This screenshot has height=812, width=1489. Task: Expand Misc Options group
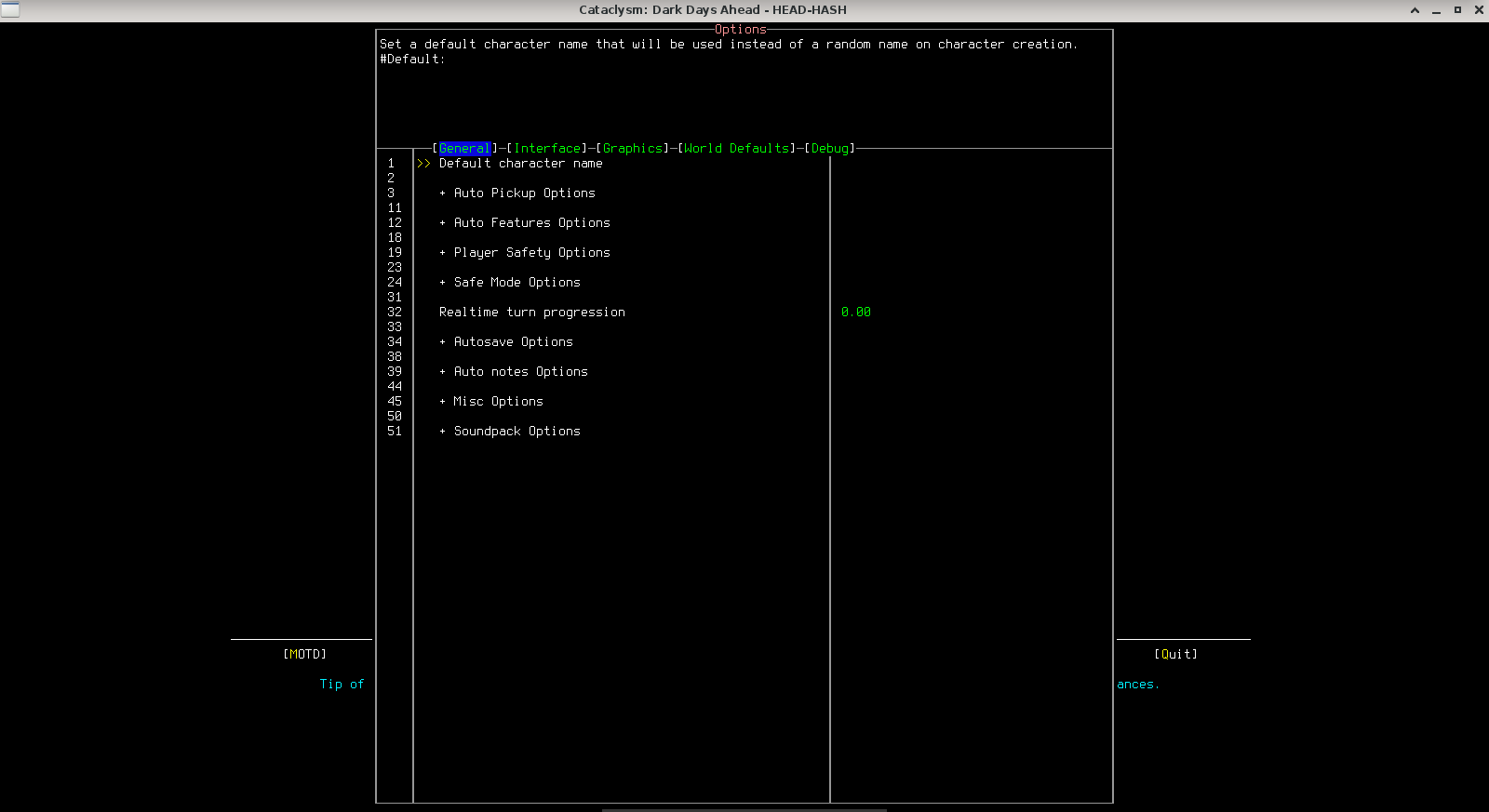click(x=497, y=402)
